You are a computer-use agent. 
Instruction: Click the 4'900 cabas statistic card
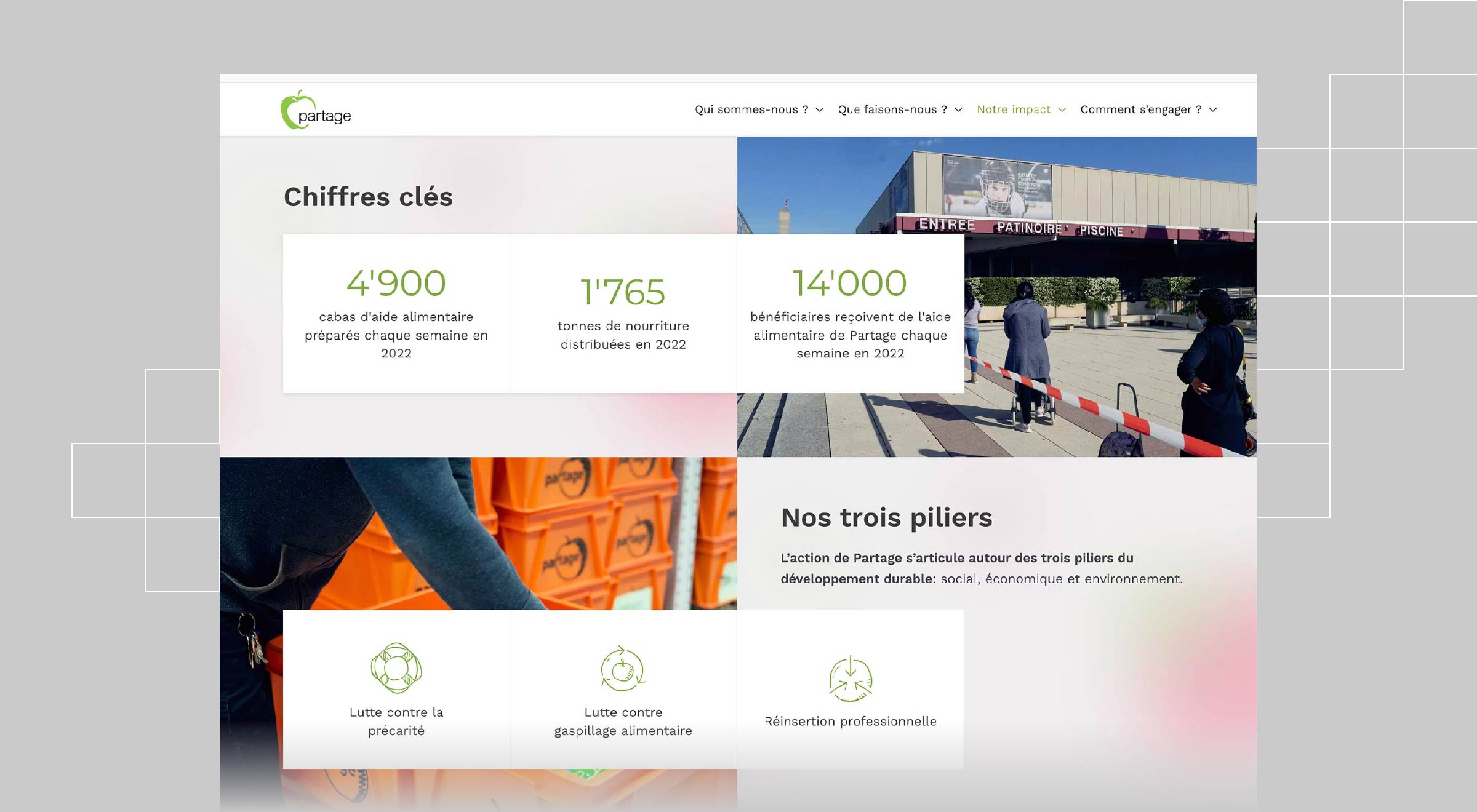(396, 313)
